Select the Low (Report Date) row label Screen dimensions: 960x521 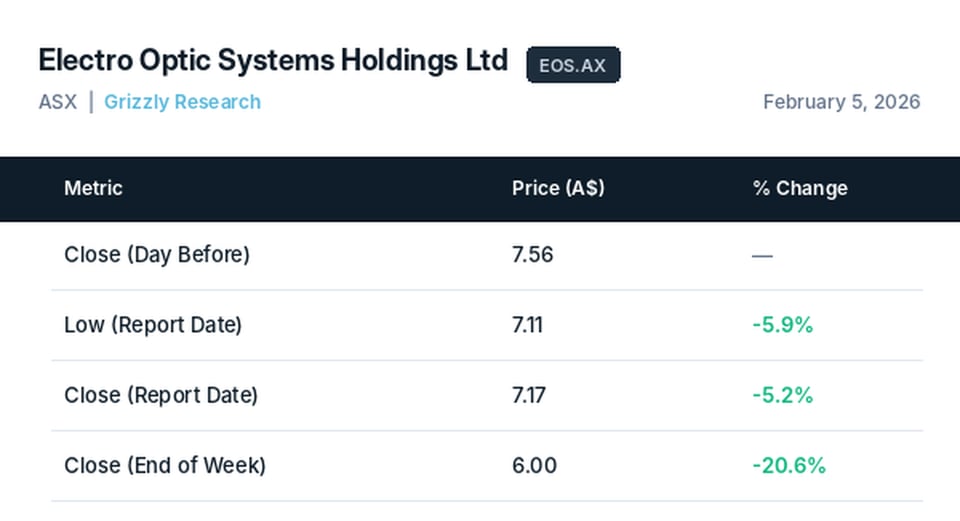153,325
